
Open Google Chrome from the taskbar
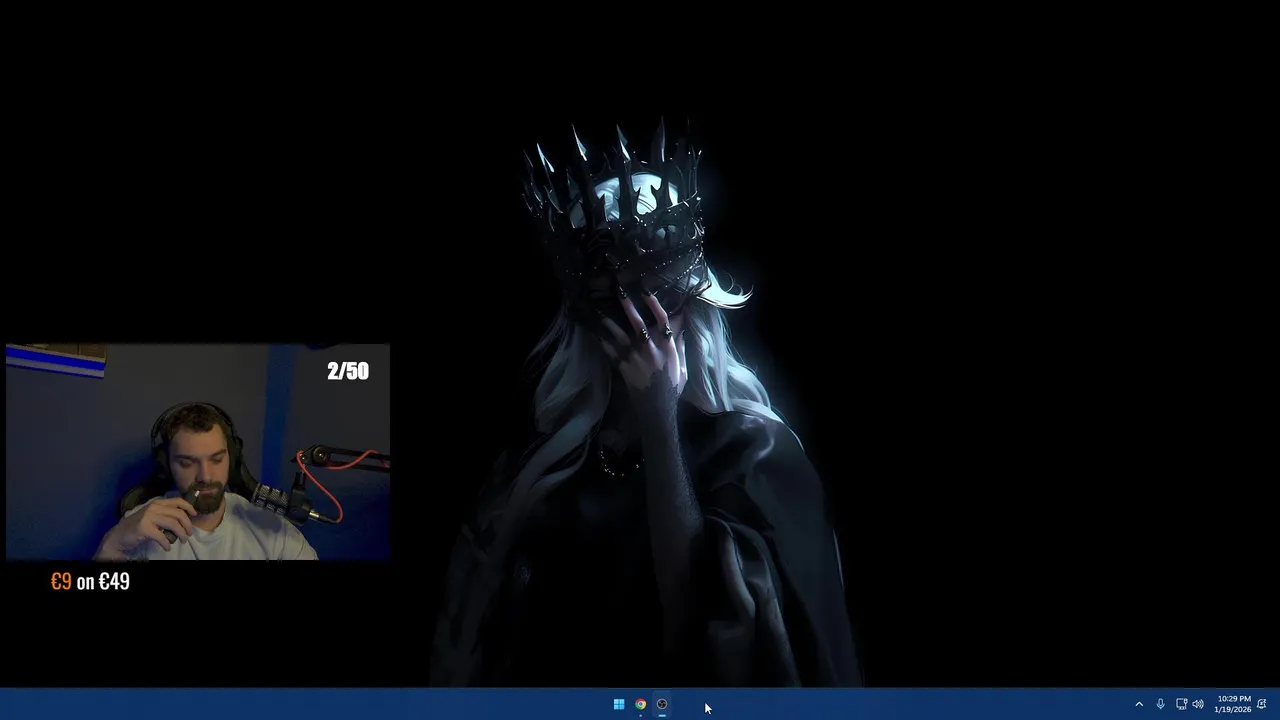641,704
